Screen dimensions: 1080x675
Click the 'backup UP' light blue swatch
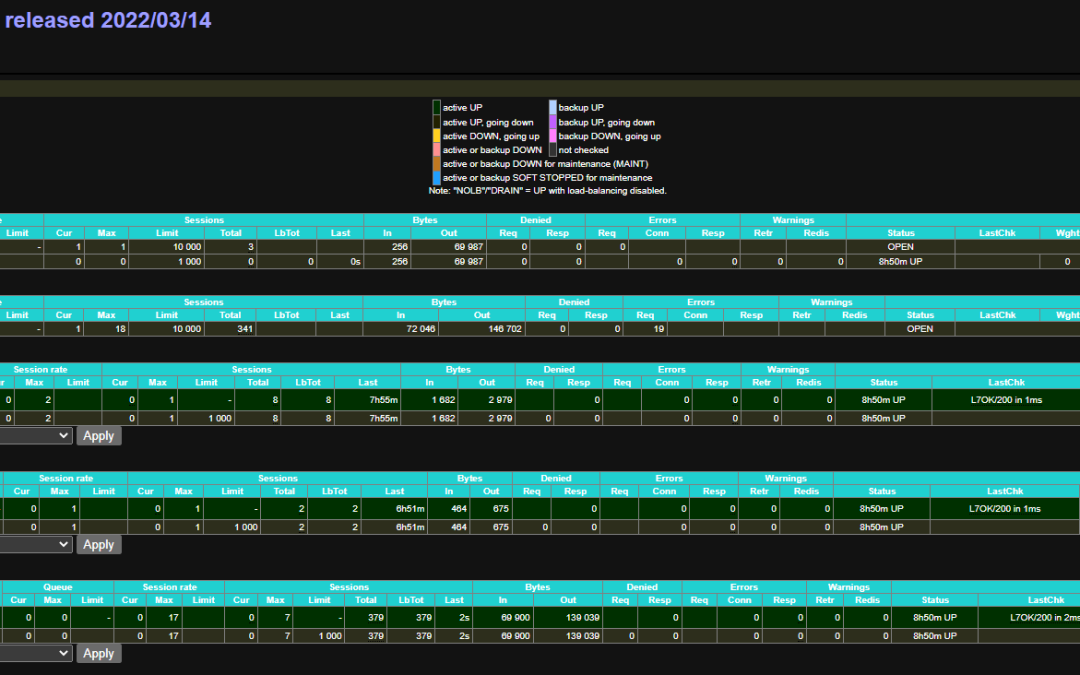point(552,107)
